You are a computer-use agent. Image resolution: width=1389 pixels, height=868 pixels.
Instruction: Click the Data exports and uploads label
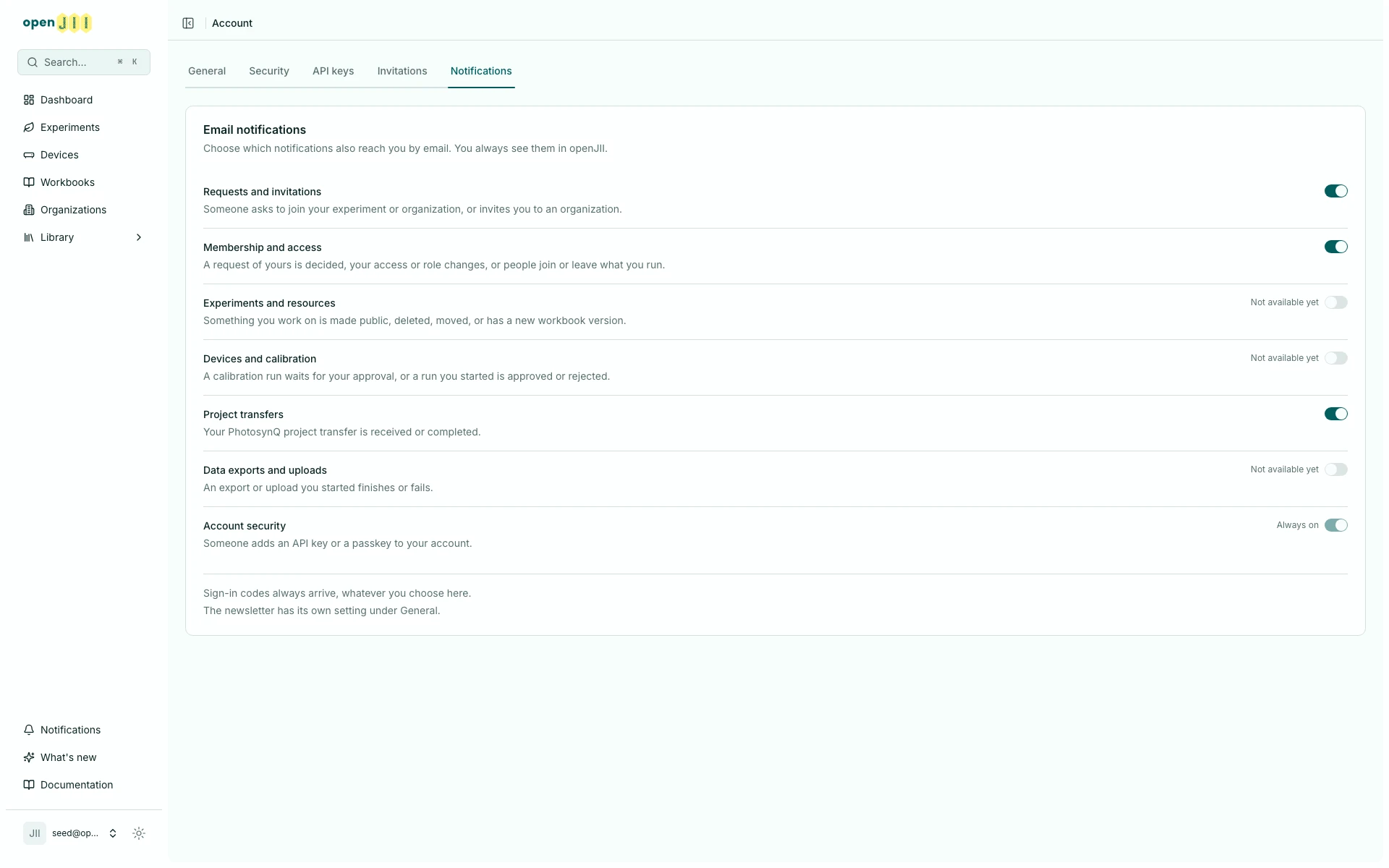click(265, 470)
